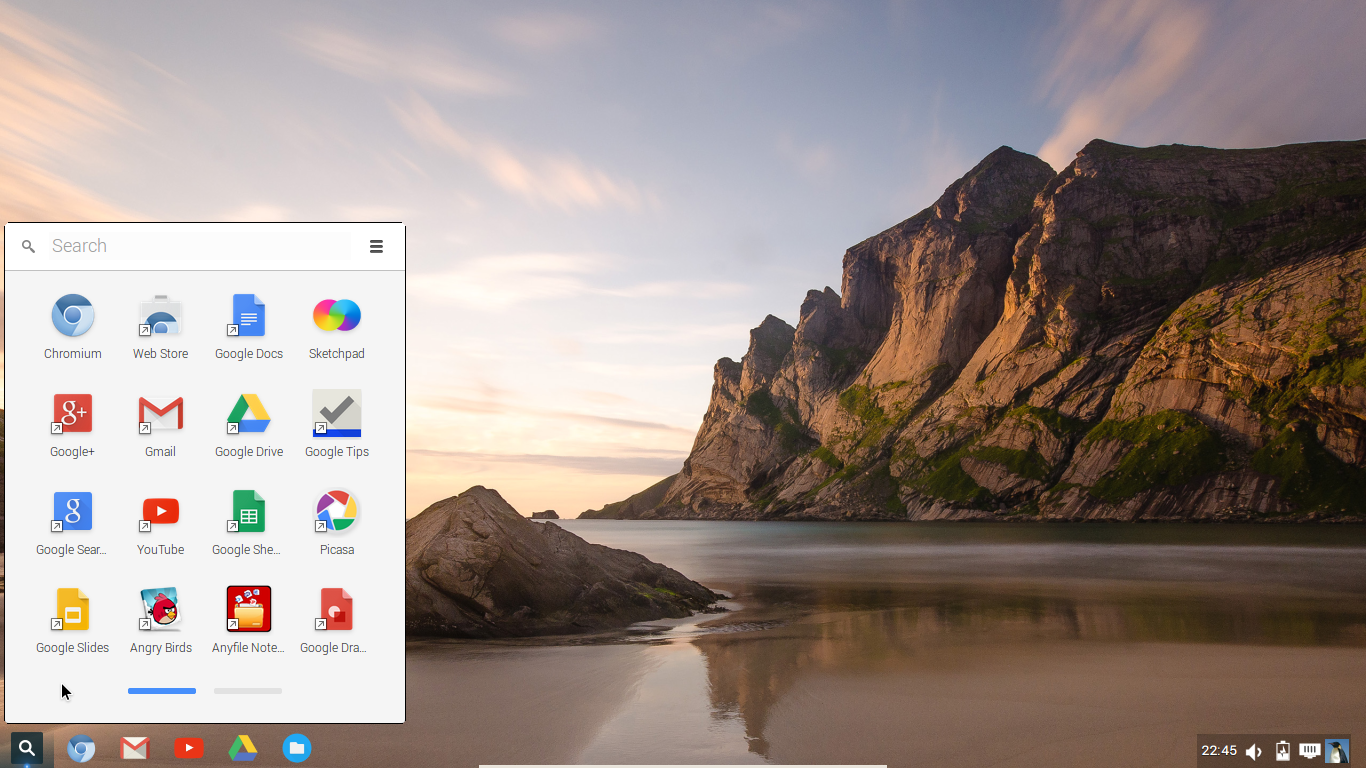Screen dimensions: 1366x768
Task: Open the Web Store
Action: tap(160, 315)
